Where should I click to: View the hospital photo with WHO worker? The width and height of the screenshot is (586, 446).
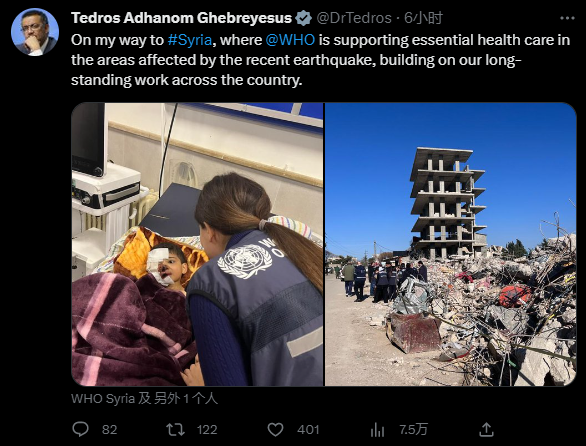coord(197,244)
